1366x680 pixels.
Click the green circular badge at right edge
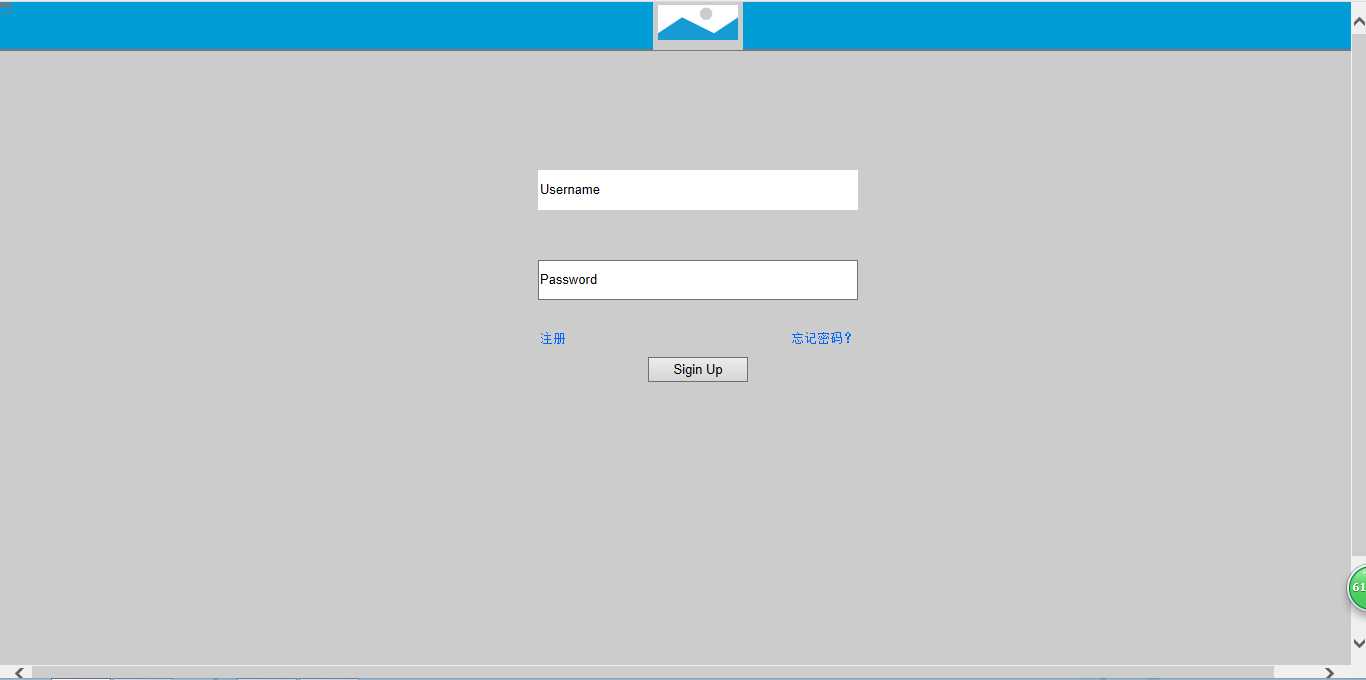(x=1357, y=588)
